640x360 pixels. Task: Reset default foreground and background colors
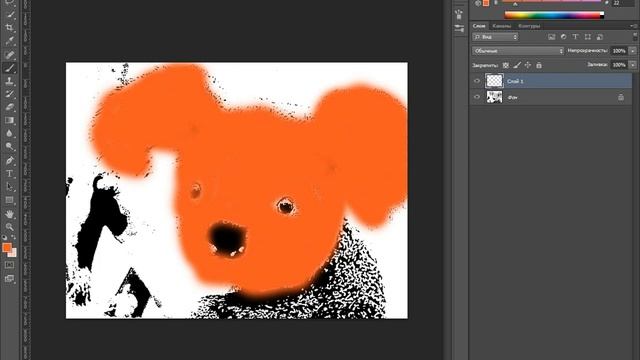(4, 238)
